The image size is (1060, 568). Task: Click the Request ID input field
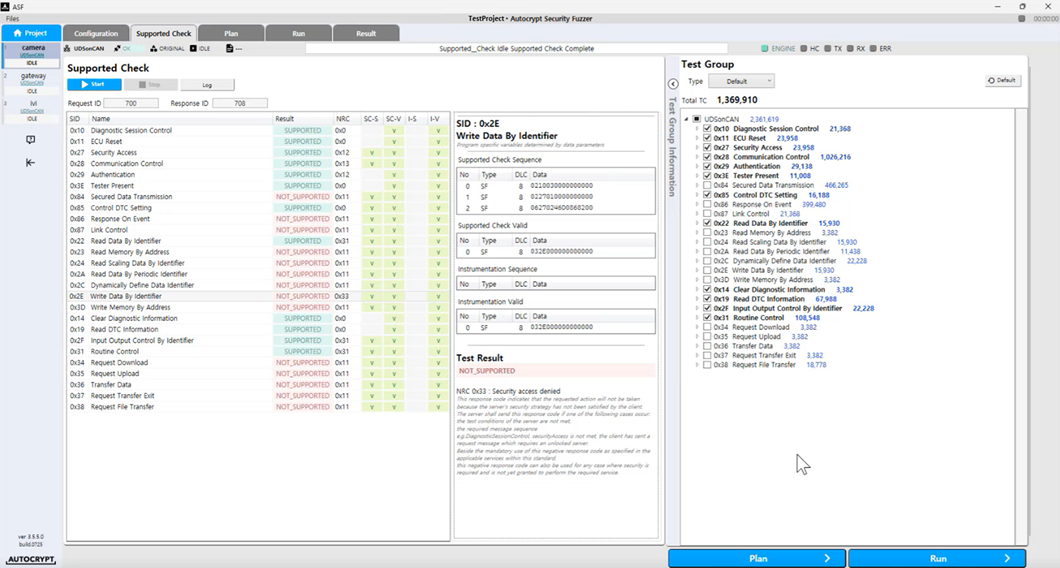[x=130, y=103]
